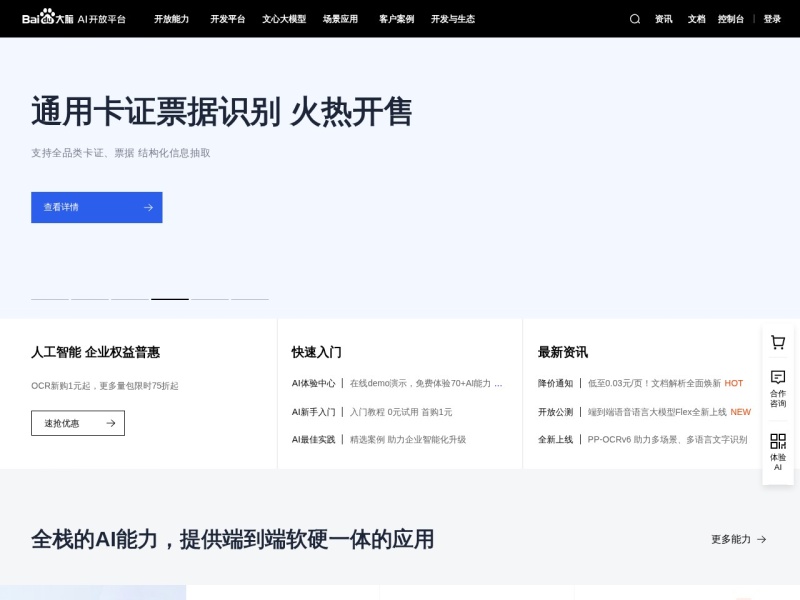Open 开放公测 news item
Image resolution: width=800 pixels, height=600 pixels.
[x=644, y=412]
